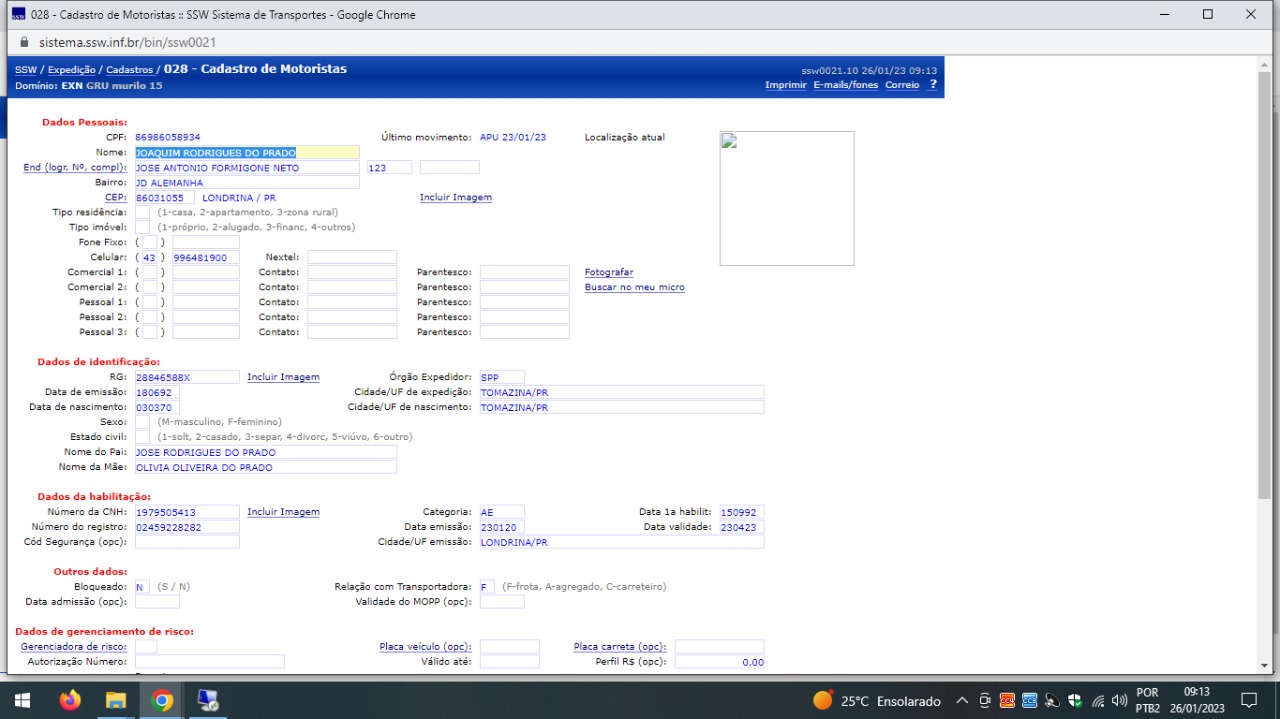Open File Explorer from the taskbar
This screenshot has height=719, width=1280.
[115, 700]
